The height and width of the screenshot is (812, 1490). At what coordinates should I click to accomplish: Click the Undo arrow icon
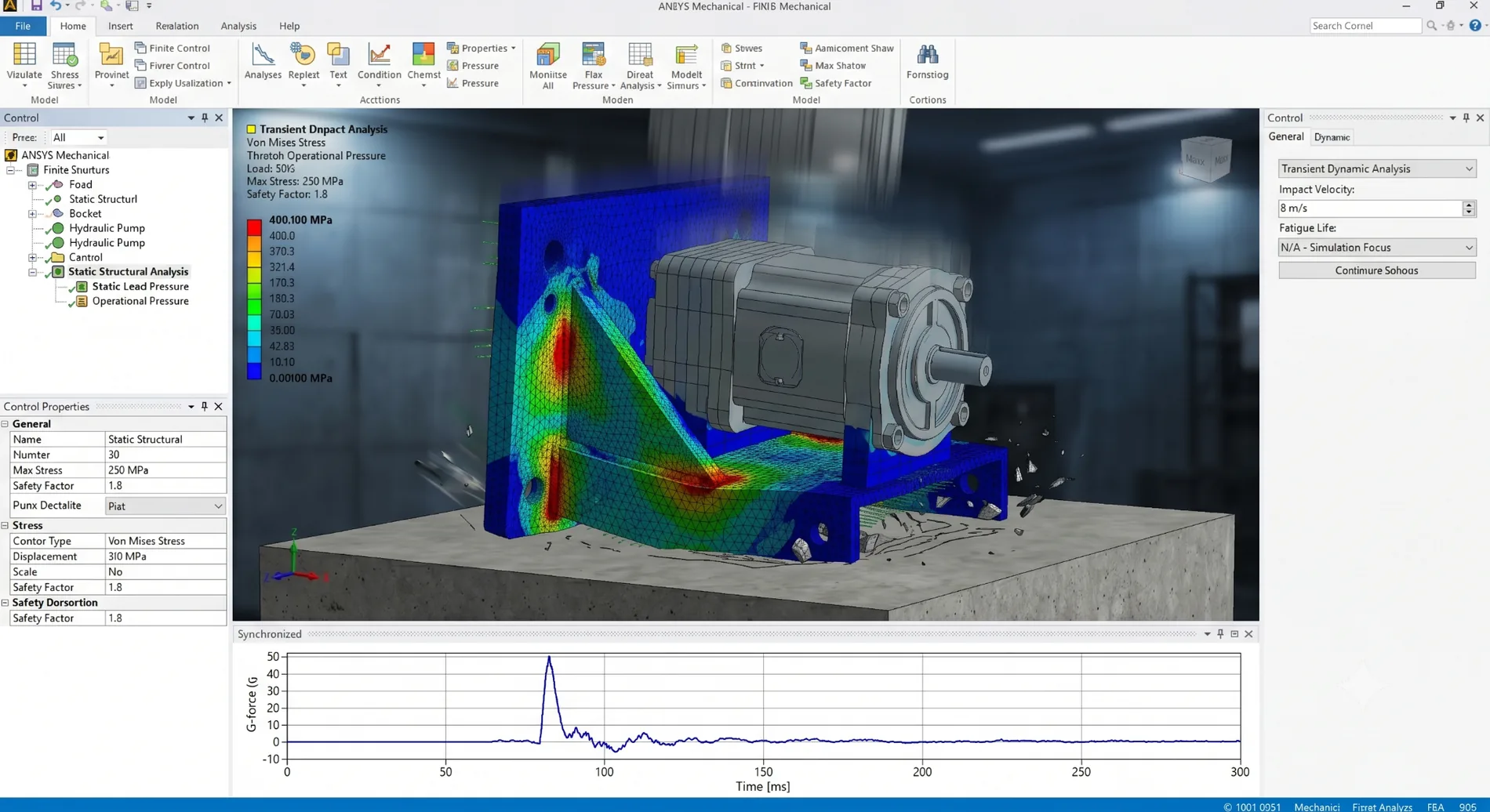(56, 6)
